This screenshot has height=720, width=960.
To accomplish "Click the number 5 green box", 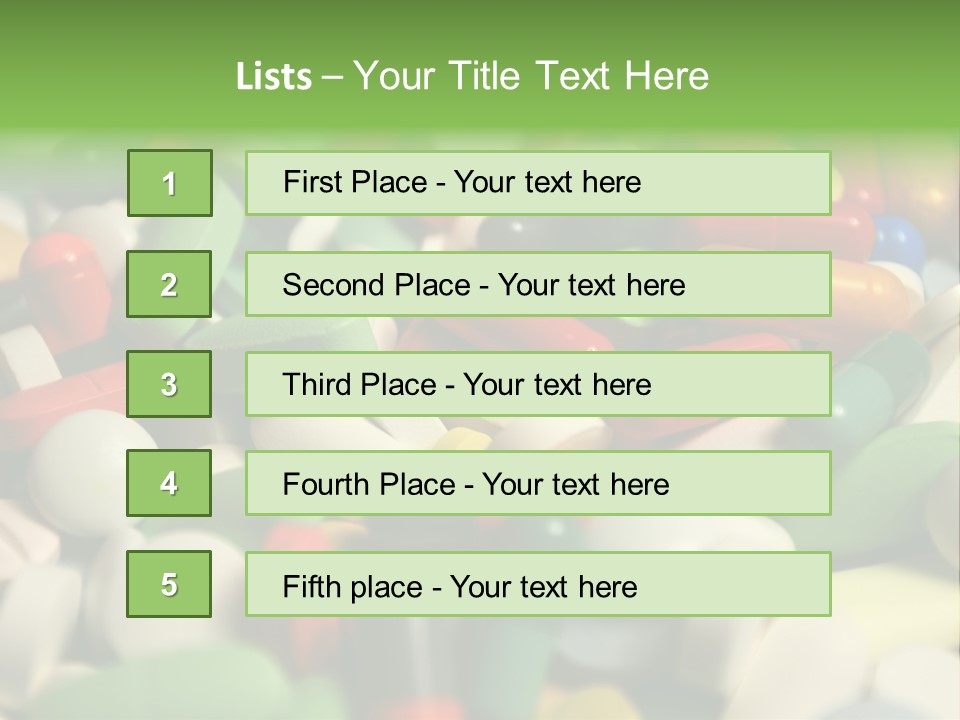I will (x=169, y=584).
